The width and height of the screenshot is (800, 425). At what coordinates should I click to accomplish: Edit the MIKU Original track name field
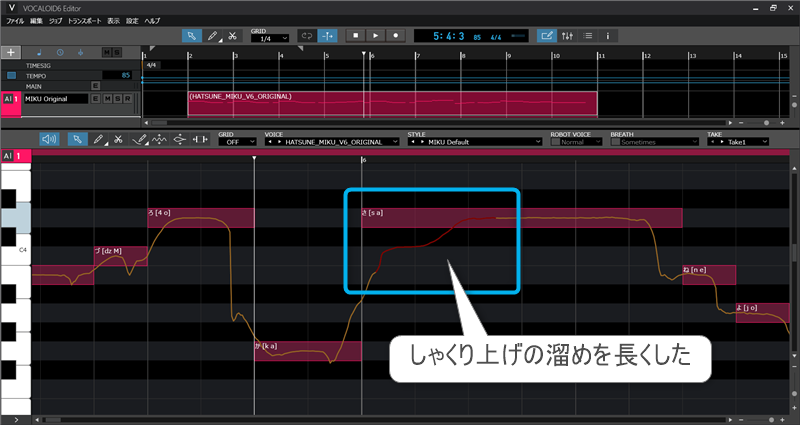point(56,98)
